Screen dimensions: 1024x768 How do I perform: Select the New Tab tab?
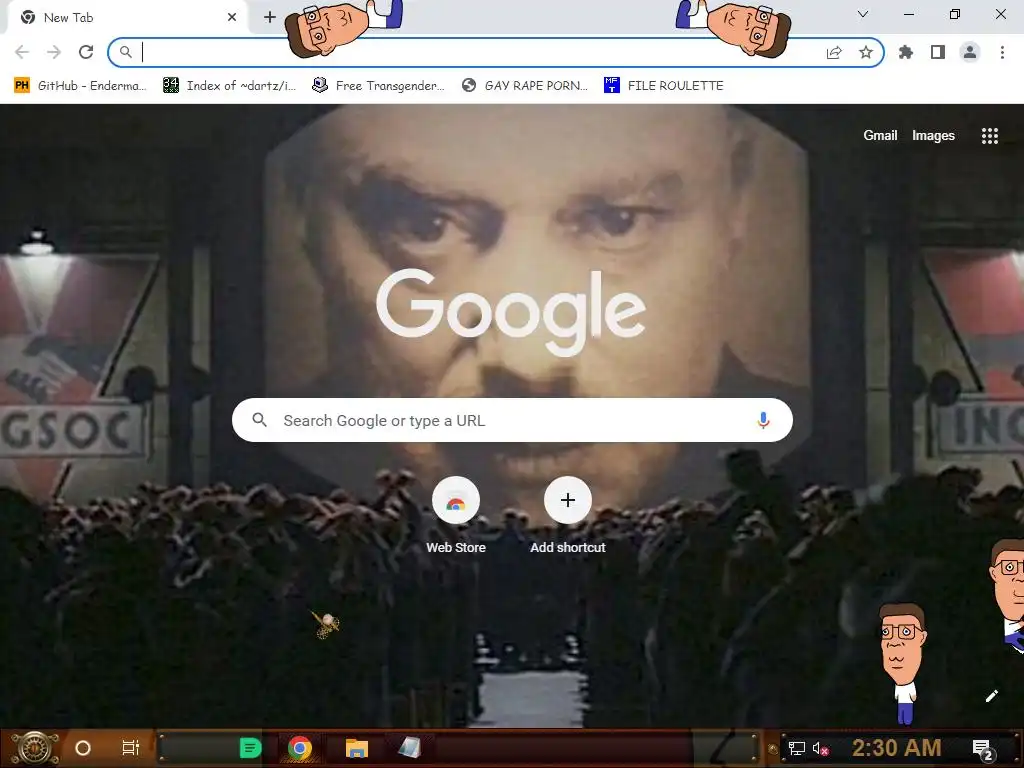coord(127,18)
